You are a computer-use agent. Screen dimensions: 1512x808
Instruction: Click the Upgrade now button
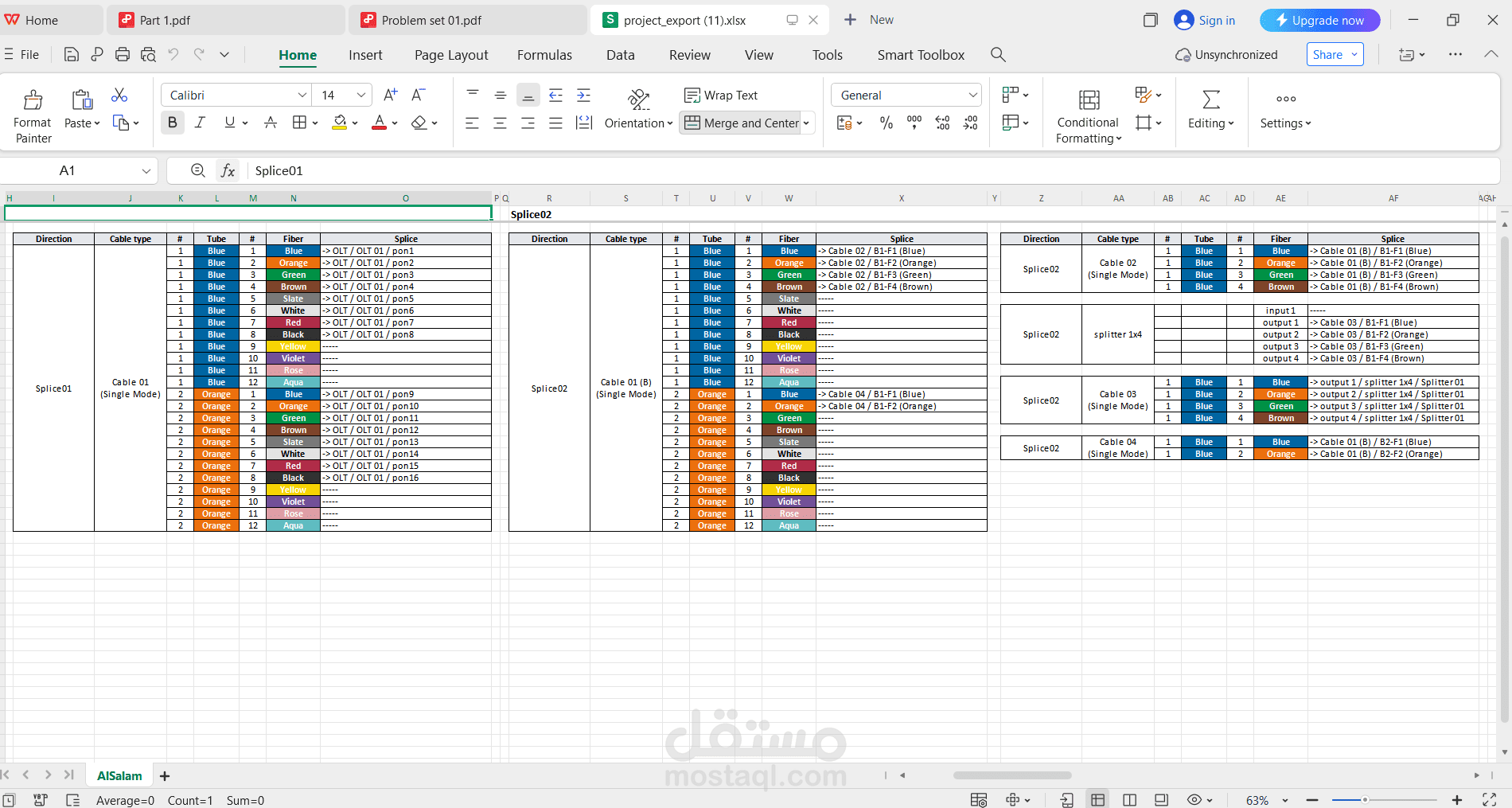click(x=1319, y=20)
